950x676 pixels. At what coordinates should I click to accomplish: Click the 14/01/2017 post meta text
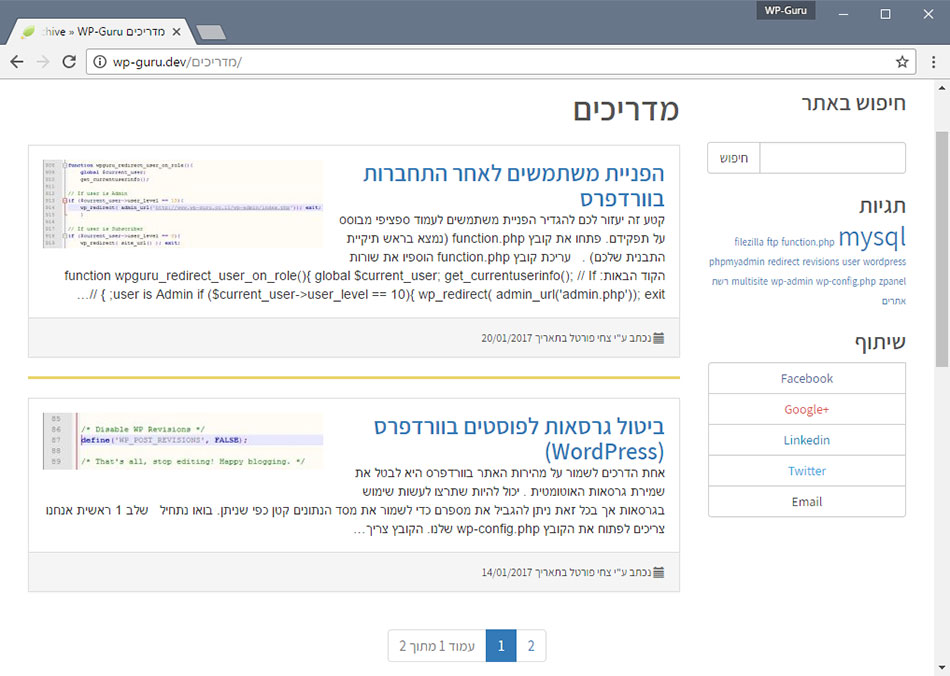pyautogui.click(x=566, y=572)
